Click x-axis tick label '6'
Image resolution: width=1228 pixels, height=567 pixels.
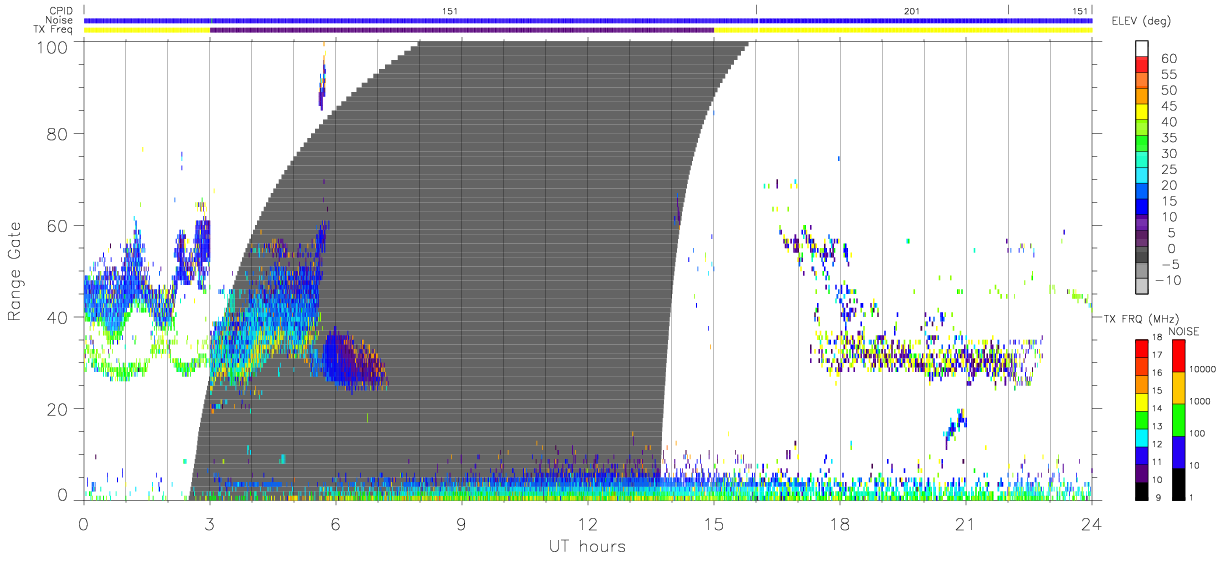336,523
